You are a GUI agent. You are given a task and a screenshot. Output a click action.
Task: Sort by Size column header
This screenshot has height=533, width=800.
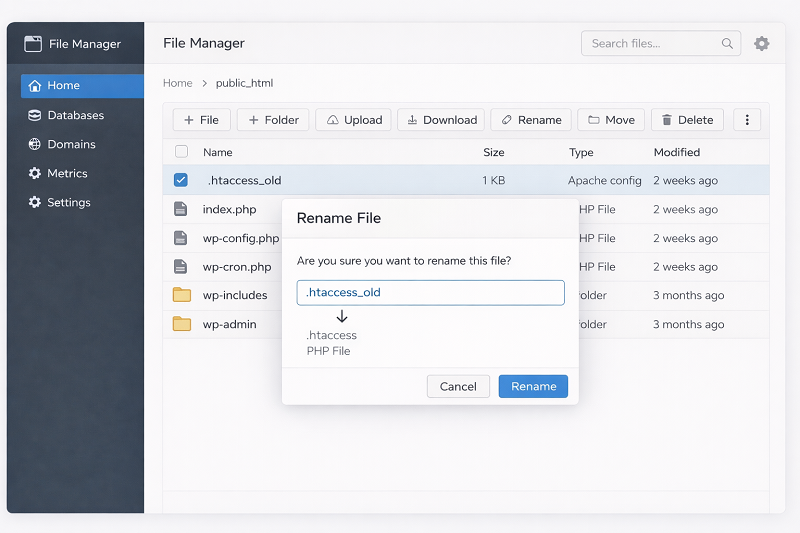coord(494,152)
